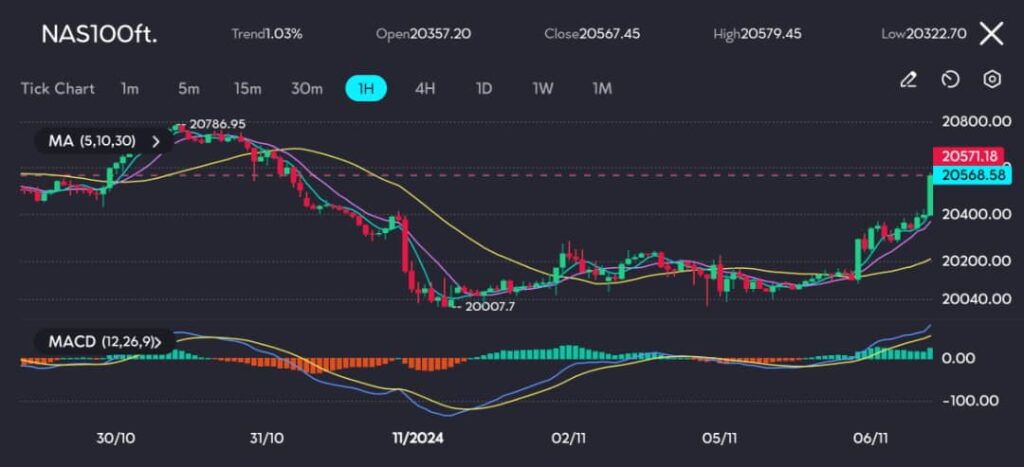The width and height of the screenshot is (1024, 467).
Task: Switch to Tick Chart view
Action: click(x=58, y=88)
